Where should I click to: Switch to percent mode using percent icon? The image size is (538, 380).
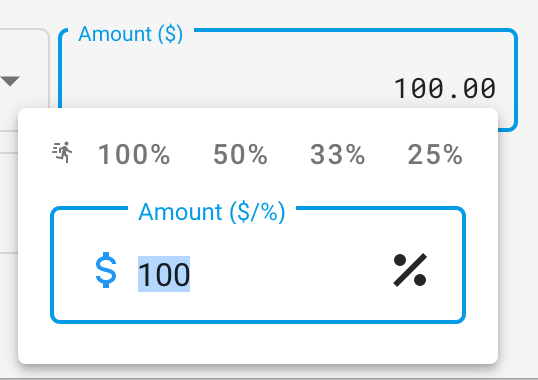pos(410,270)
